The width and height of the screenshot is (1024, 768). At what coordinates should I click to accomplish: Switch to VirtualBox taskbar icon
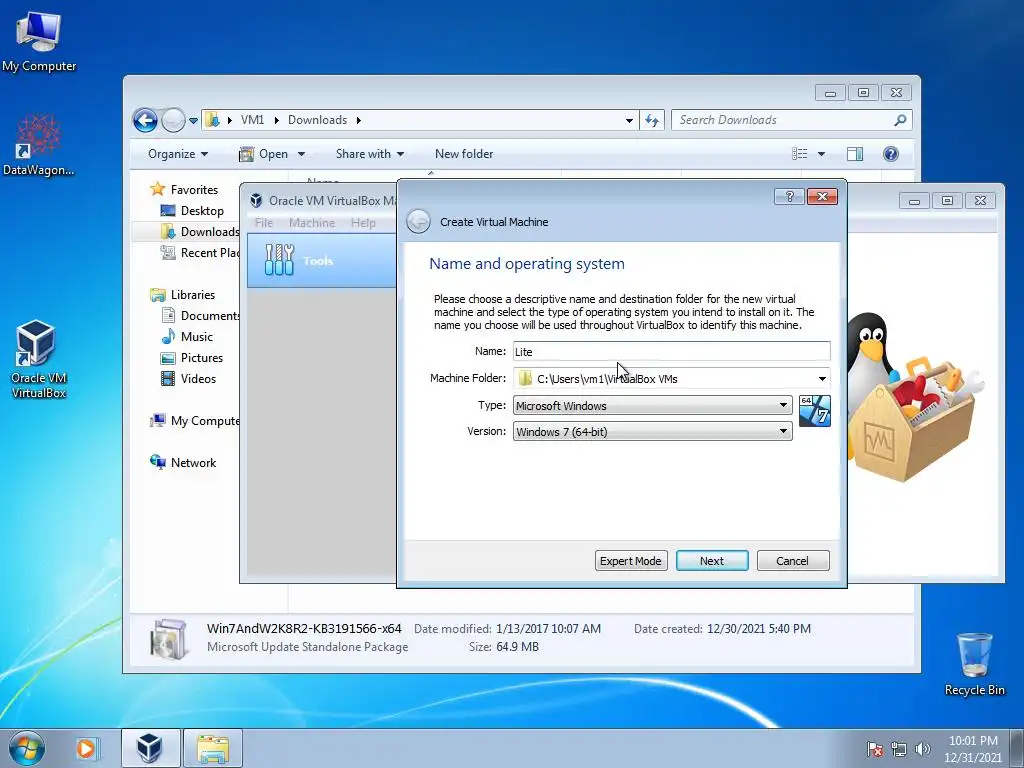(150, 748)
